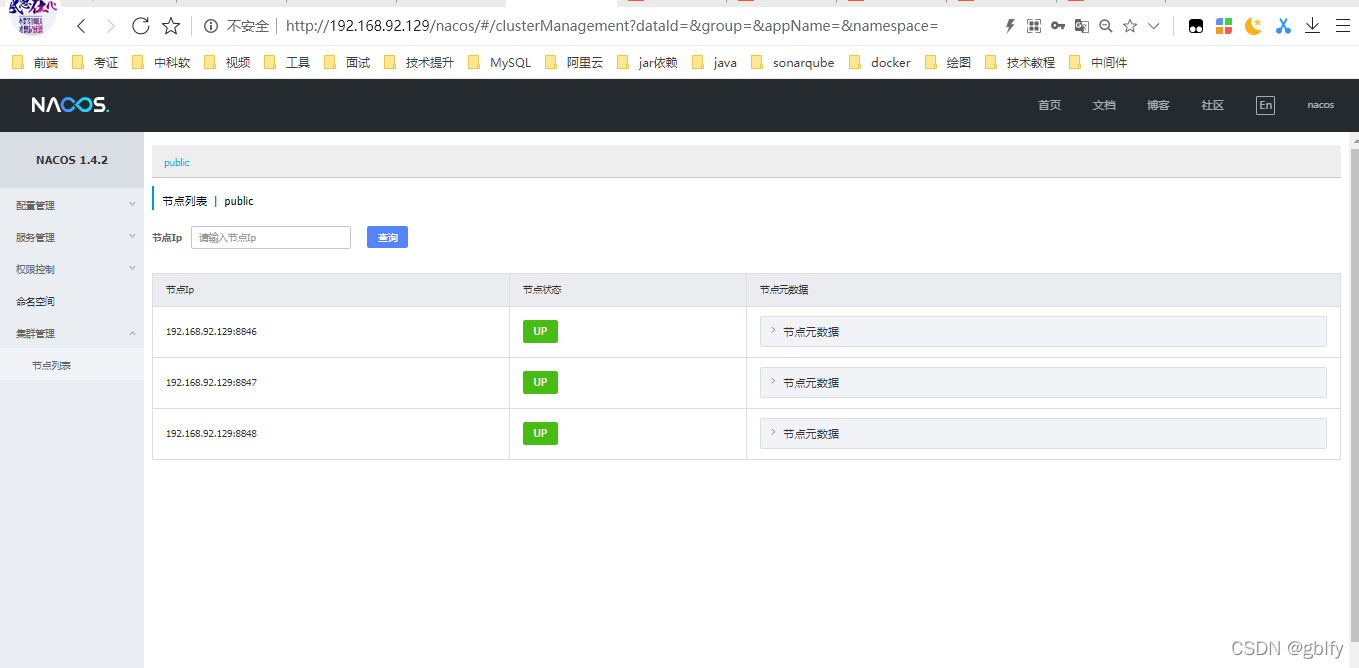Expand 权限控制 in the sidebar
Screen dimensions: 1359x668
point(72,269)
